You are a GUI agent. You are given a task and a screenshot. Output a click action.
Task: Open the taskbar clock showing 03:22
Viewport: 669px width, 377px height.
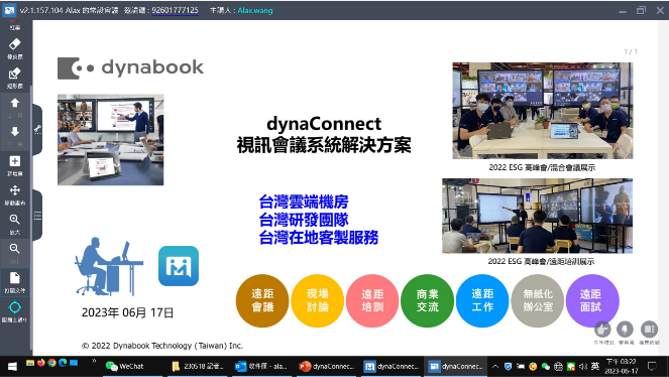click(x=621, y=366)
